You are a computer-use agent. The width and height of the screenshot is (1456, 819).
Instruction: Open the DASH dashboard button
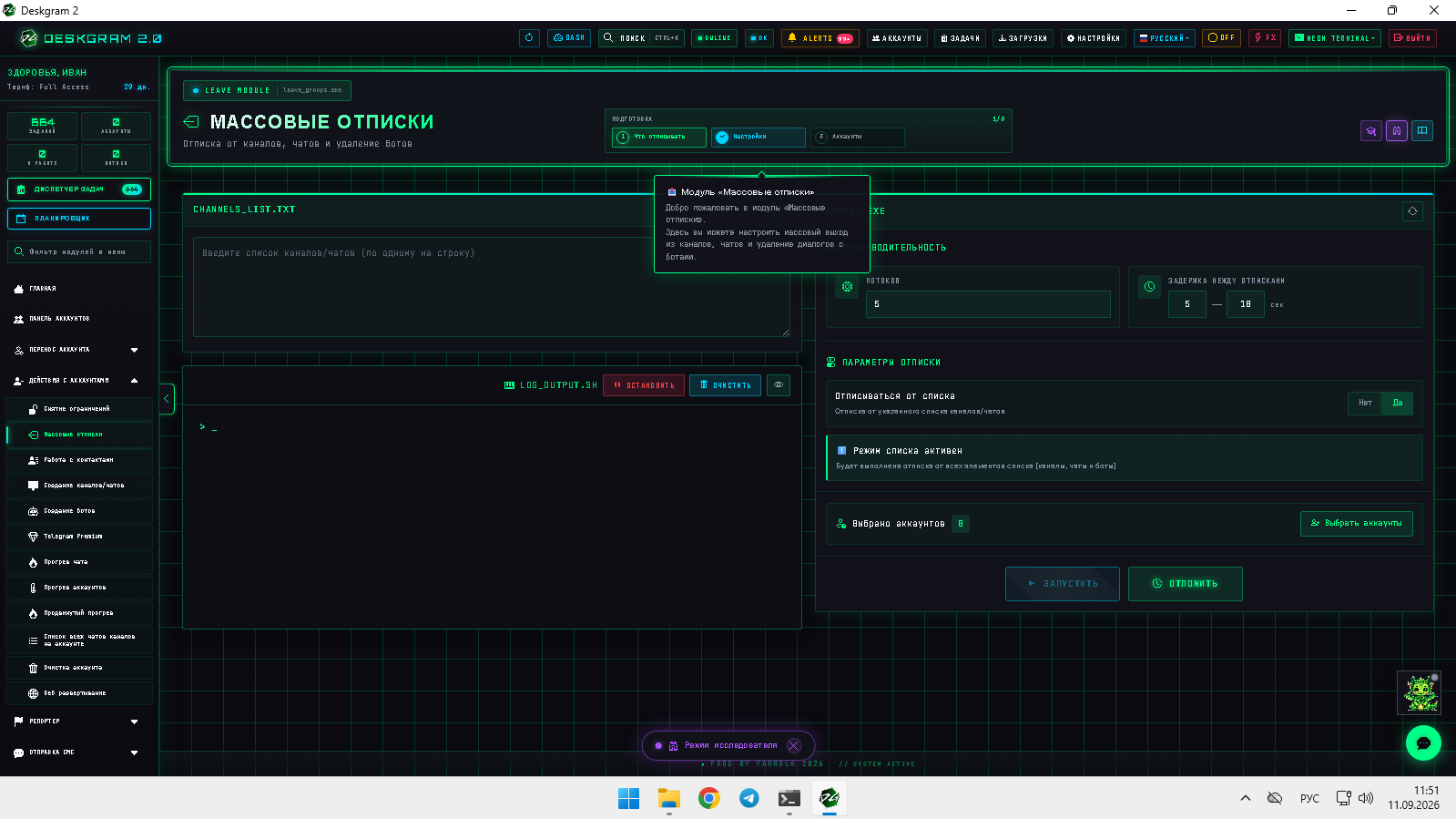(x=569, y=38)
